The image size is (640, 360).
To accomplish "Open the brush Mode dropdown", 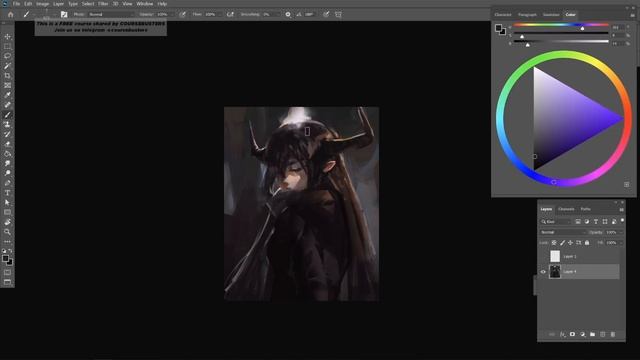I will [x=111, y=14].
